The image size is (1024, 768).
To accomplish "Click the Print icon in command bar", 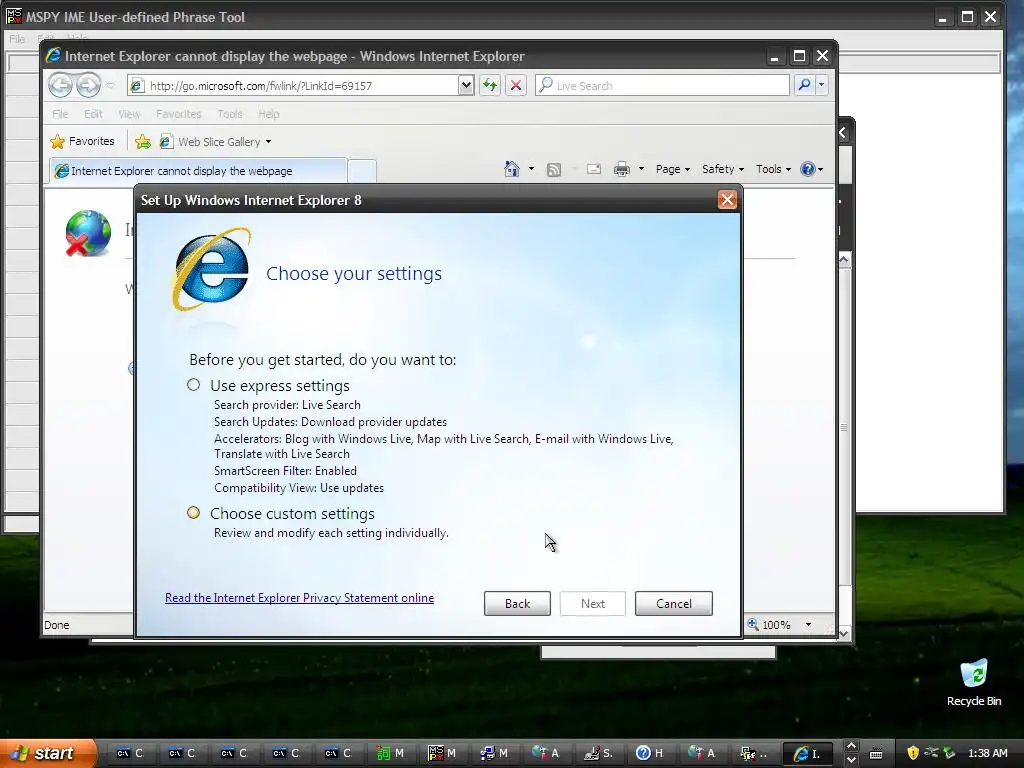I will (622, 169).
